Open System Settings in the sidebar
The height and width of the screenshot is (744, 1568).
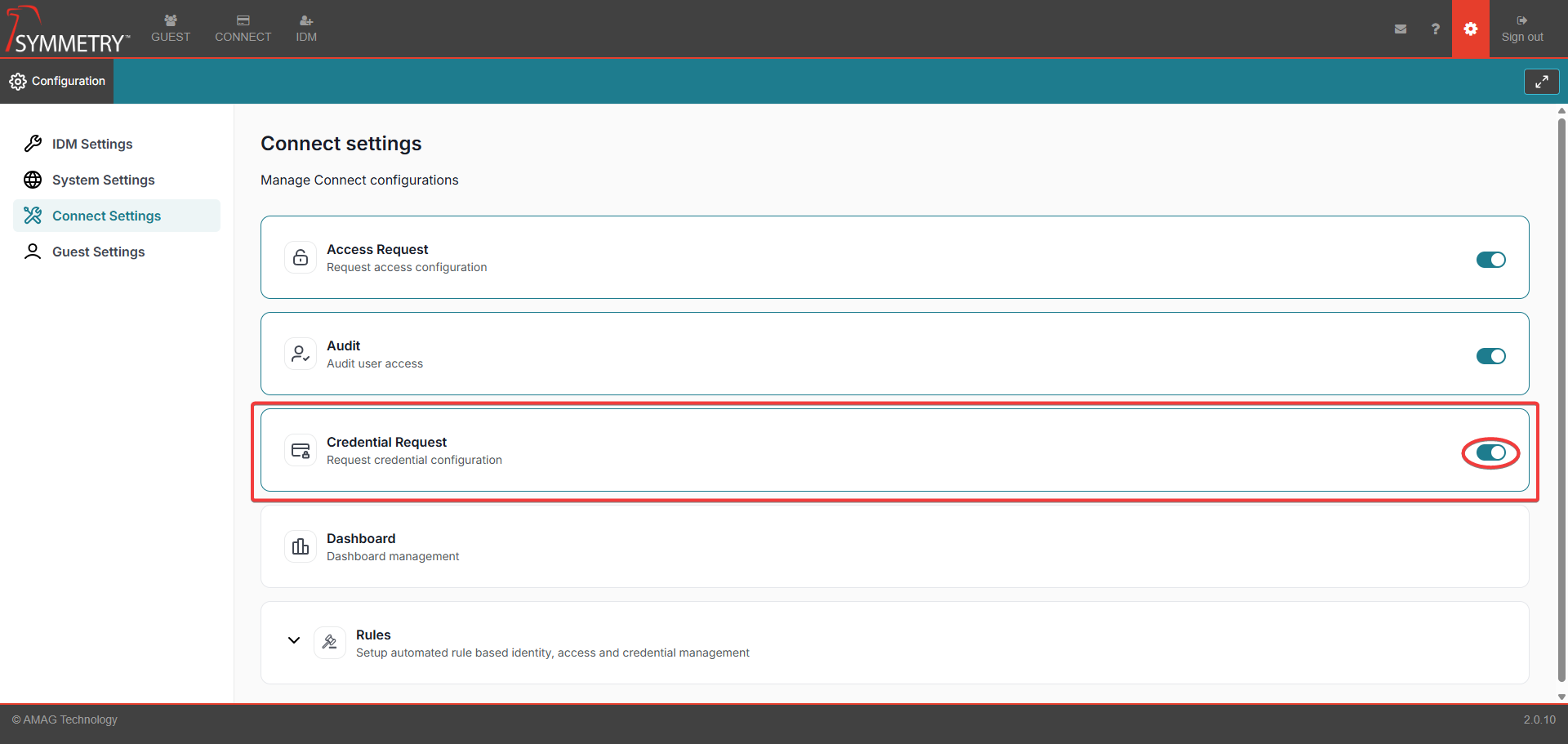(x=103, y=180)
